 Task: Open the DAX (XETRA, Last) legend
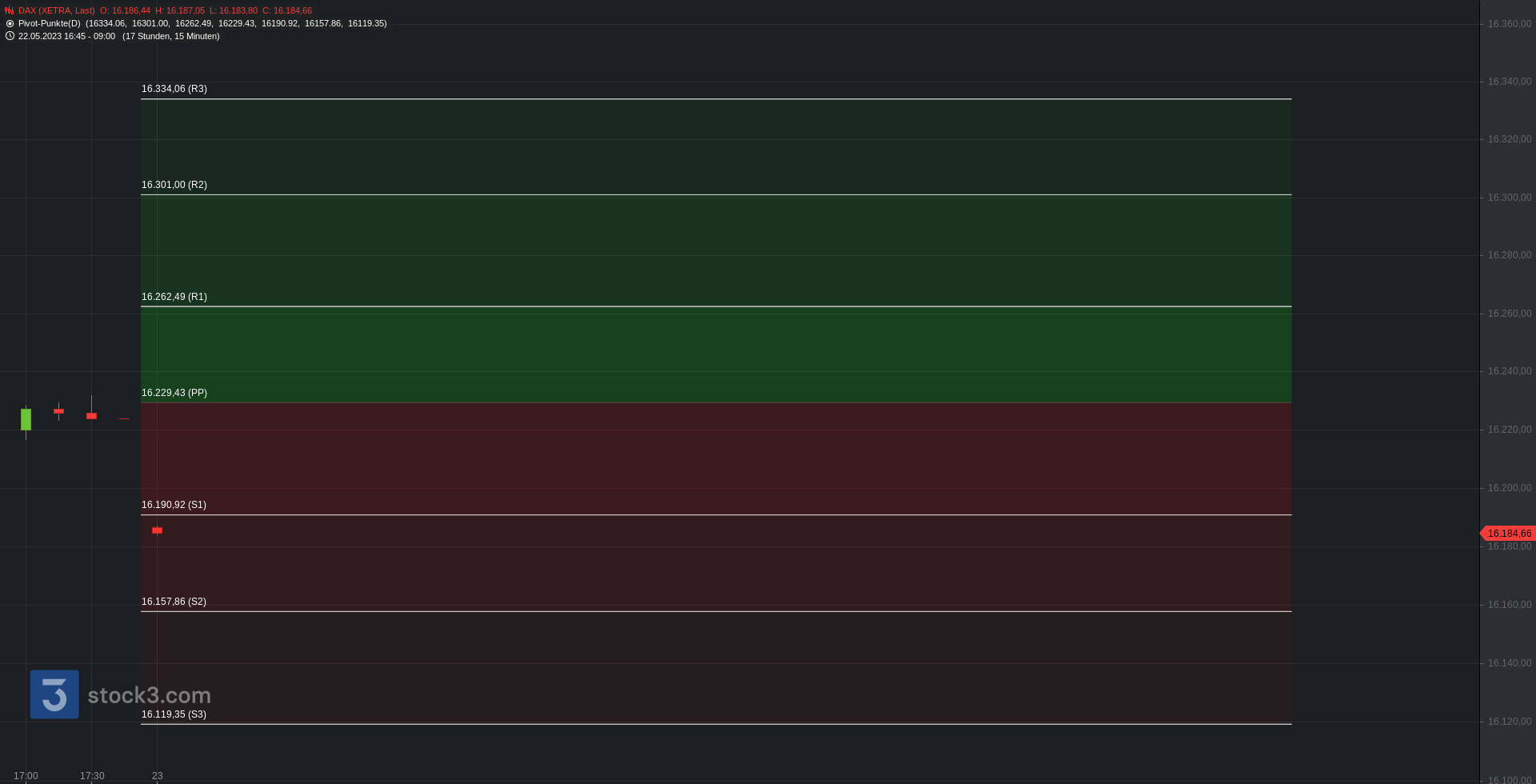(x=56, y=10)
